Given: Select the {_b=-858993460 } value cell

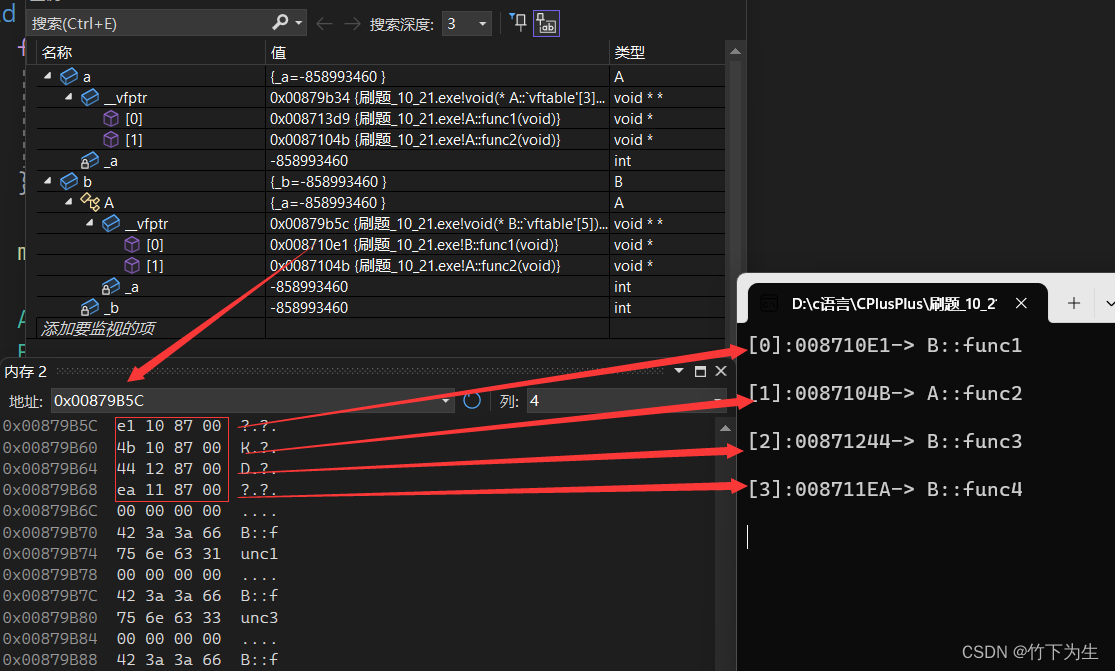Looking at the screenshot, I should click(x=437, y=181).
